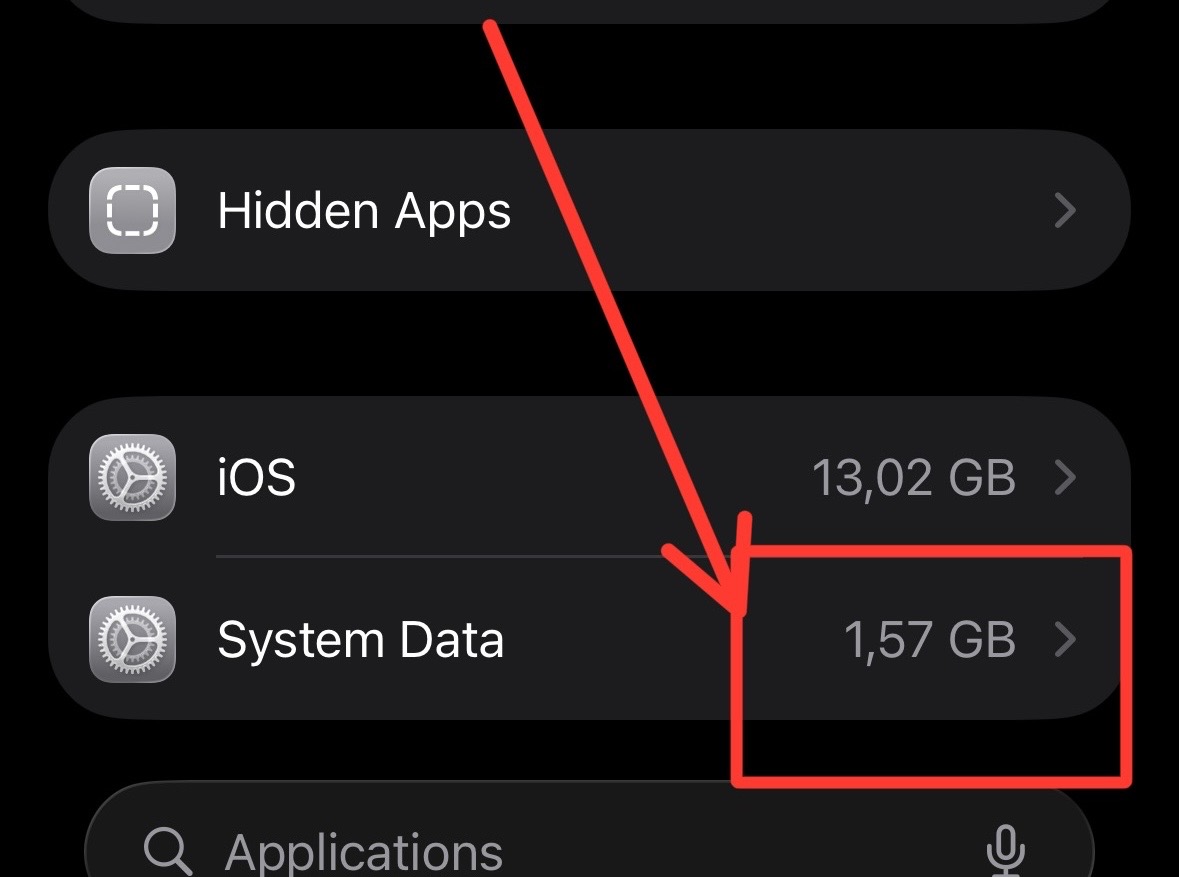
Task: Focus the Applications search field
Action: point(400,849)
